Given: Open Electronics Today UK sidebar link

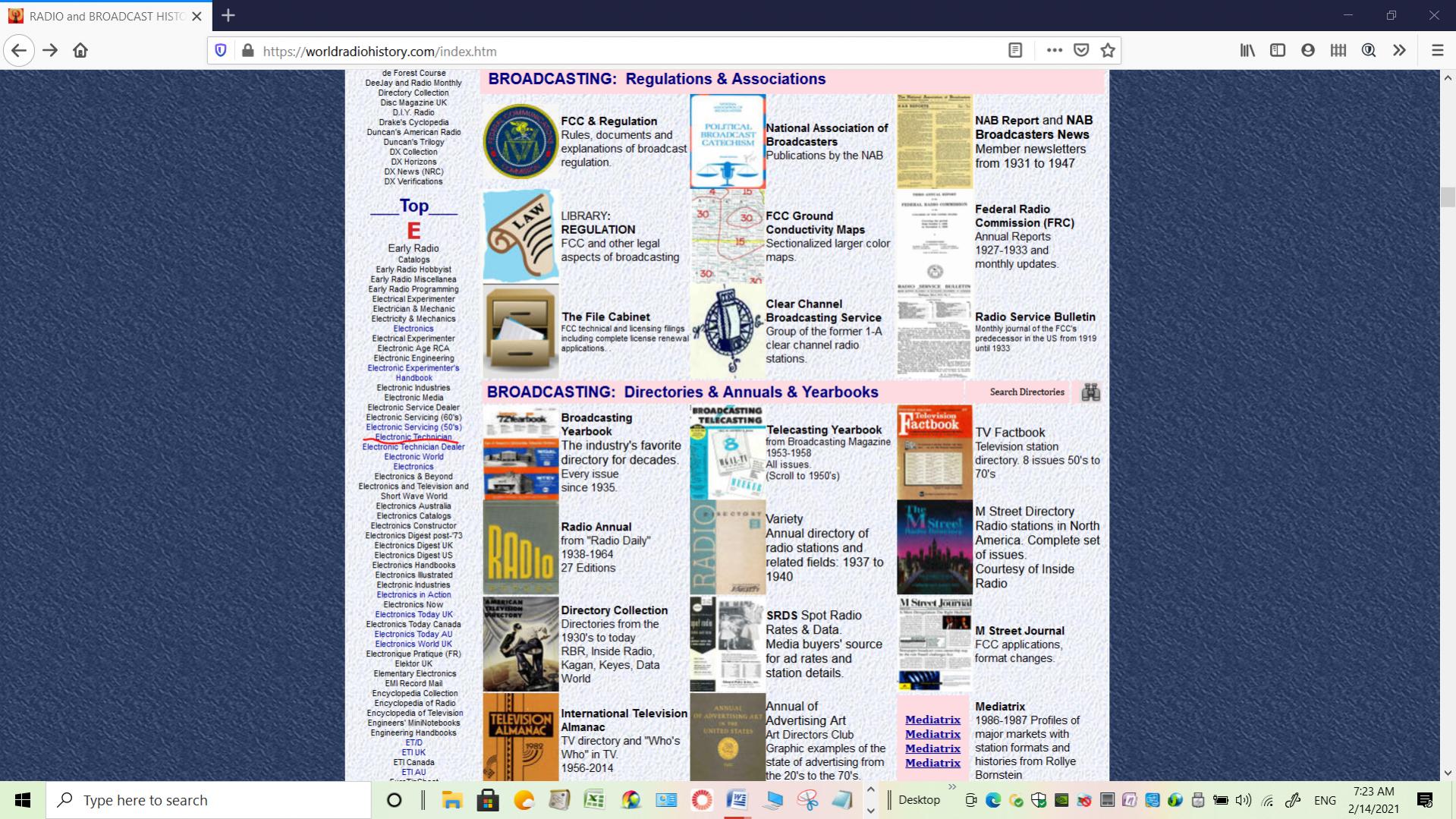Looking at the screenshot, I should point(414,615).
